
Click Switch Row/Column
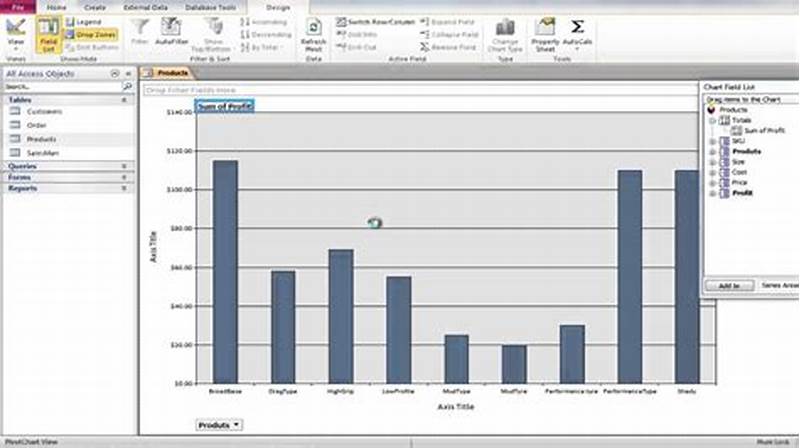pos(376,22)
